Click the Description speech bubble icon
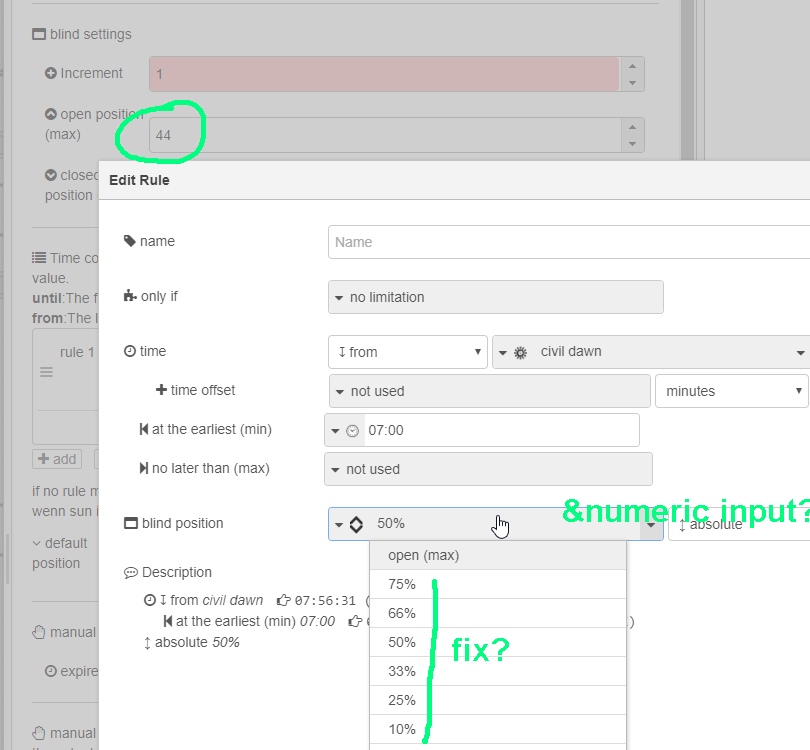The image size is (810, 750). pyautogui.click(x=131, y=572)
